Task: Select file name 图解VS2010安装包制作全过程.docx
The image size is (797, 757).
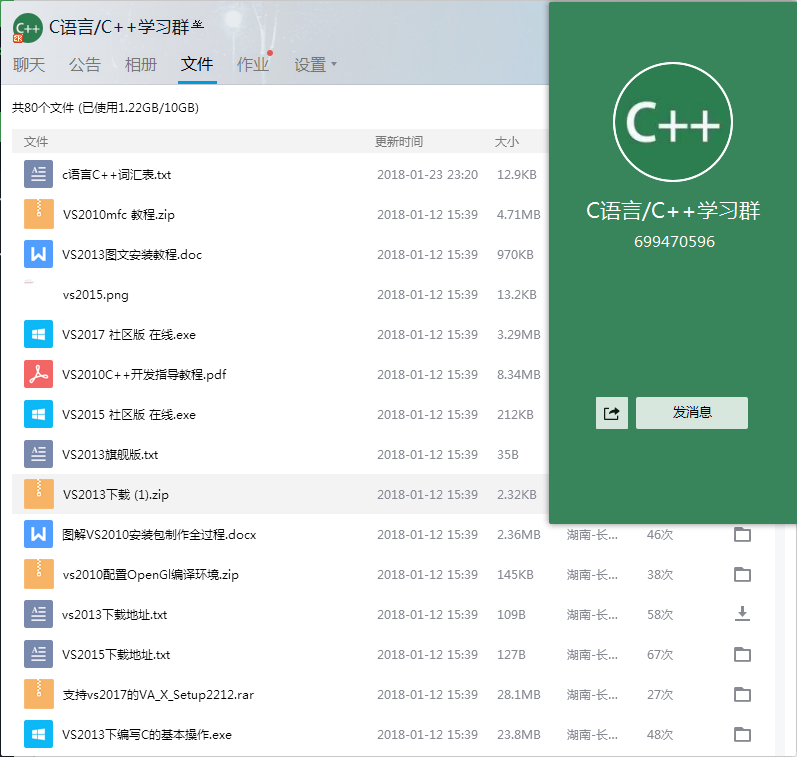Action: pyautogui.click(x=159, y=535)
